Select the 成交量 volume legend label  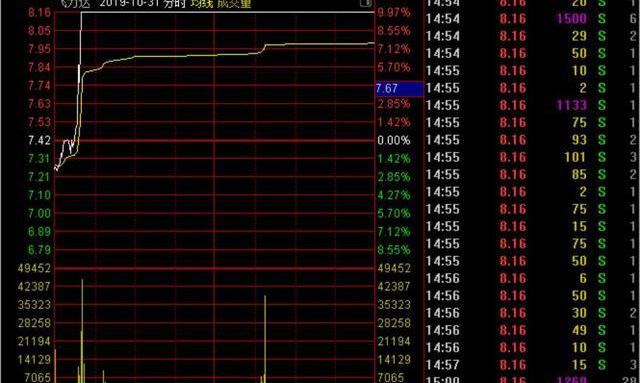point(234,4)
